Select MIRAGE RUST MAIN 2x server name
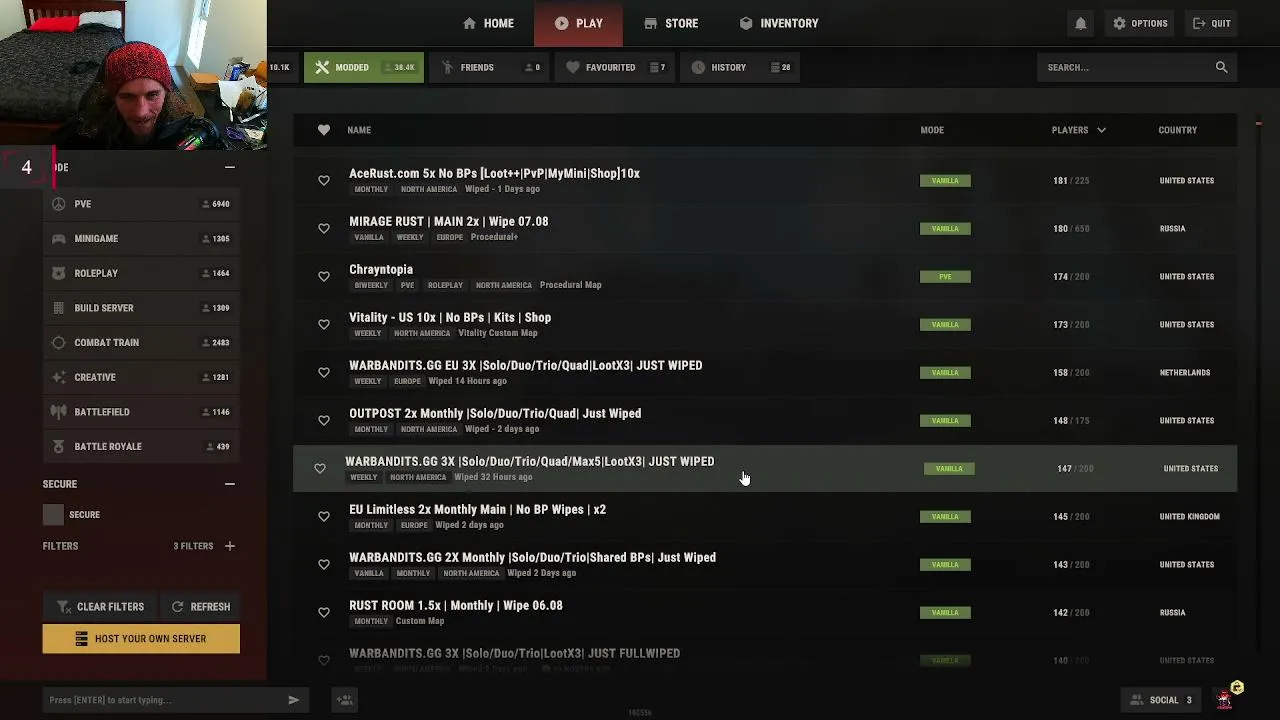Image resolution: width=1280 pixels, height=720 pixels. click(448, 222)
